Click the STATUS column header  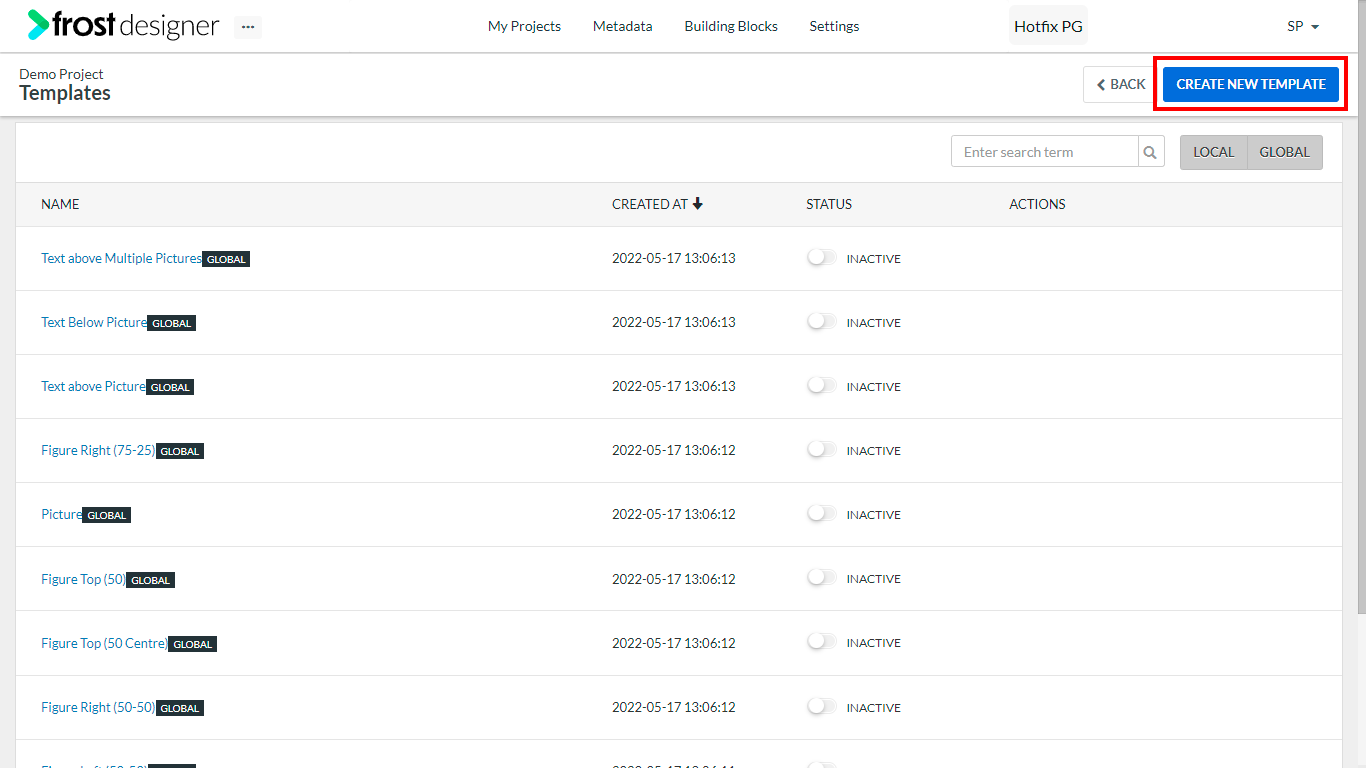tap(829, 204)
